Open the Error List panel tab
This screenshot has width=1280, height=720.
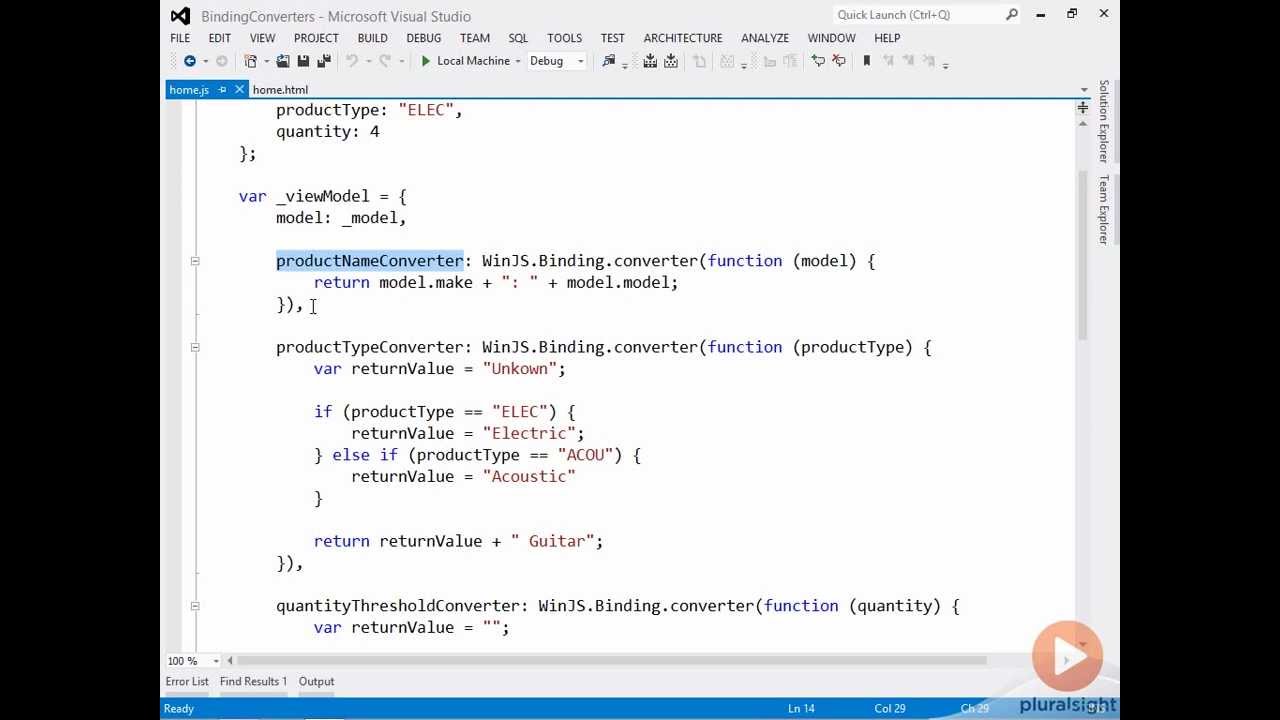tap(187, 682)
